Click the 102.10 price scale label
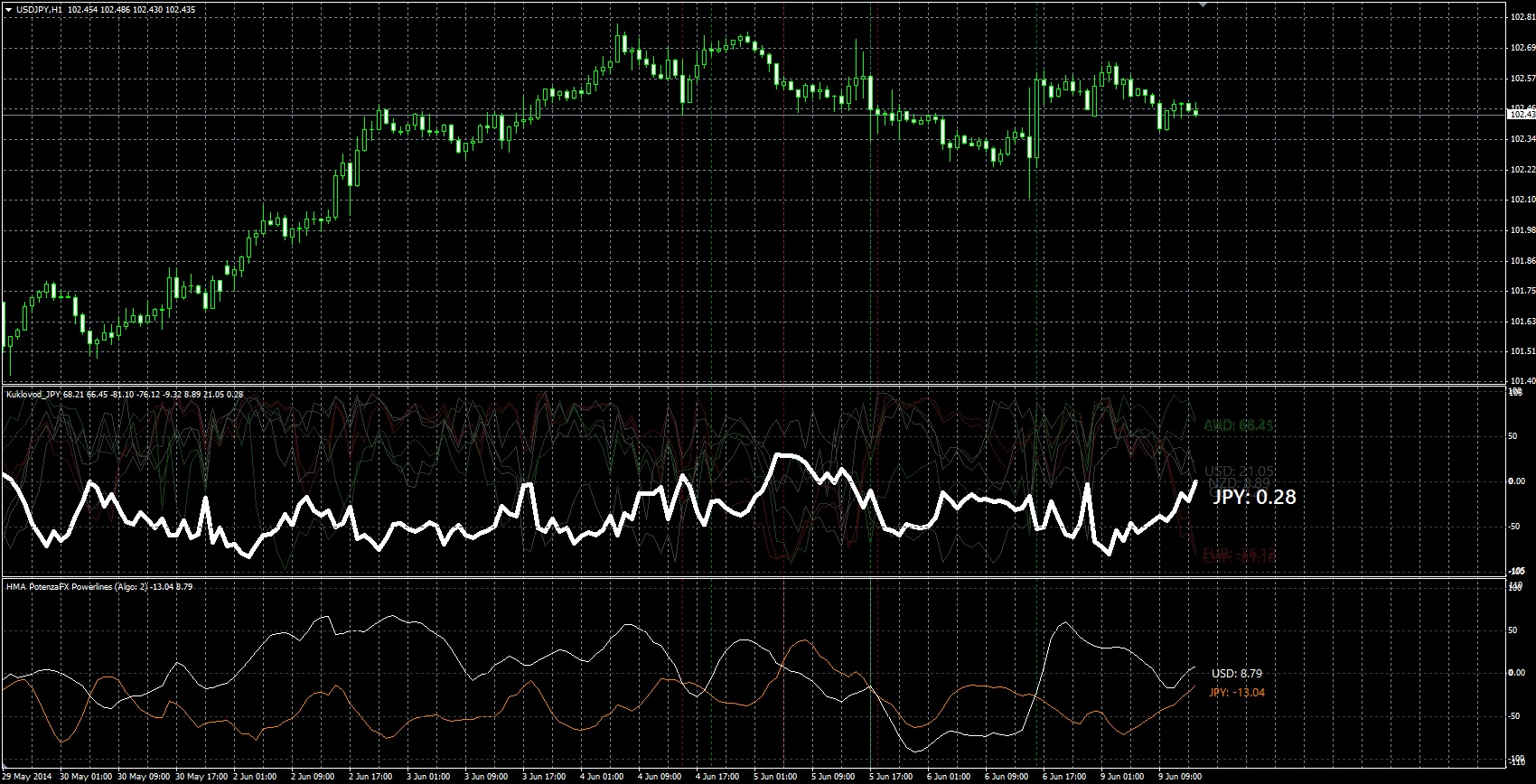This screenshot has height=784, width=1536. [x=1522, y=200]
